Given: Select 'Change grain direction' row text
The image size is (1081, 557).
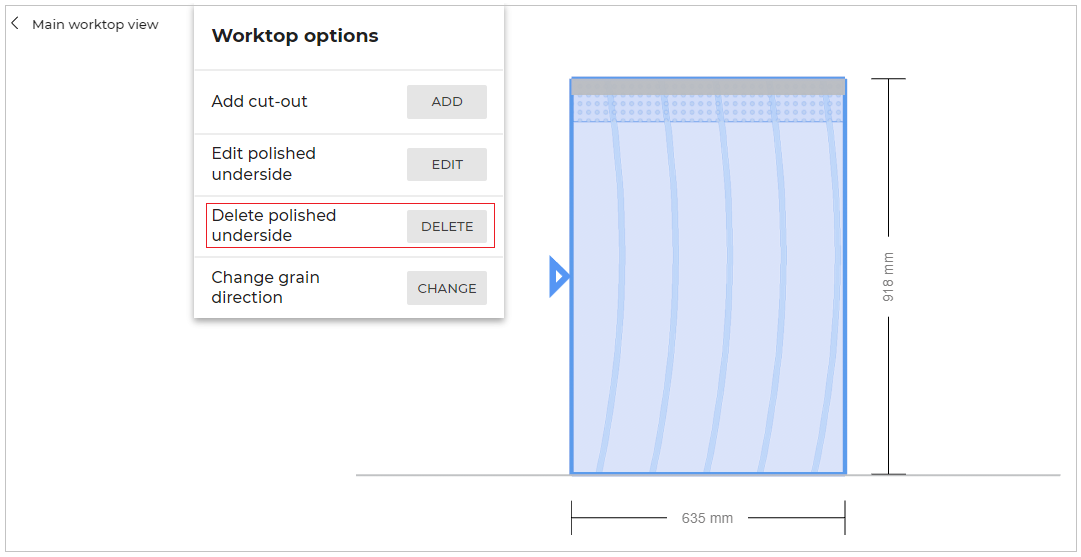Looking at the screenshot, I should pyautogui.click(x=266, y=287).
